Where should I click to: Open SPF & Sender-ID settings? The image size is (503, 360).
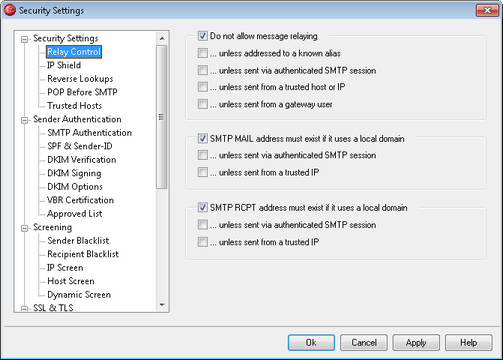[80, 146]
